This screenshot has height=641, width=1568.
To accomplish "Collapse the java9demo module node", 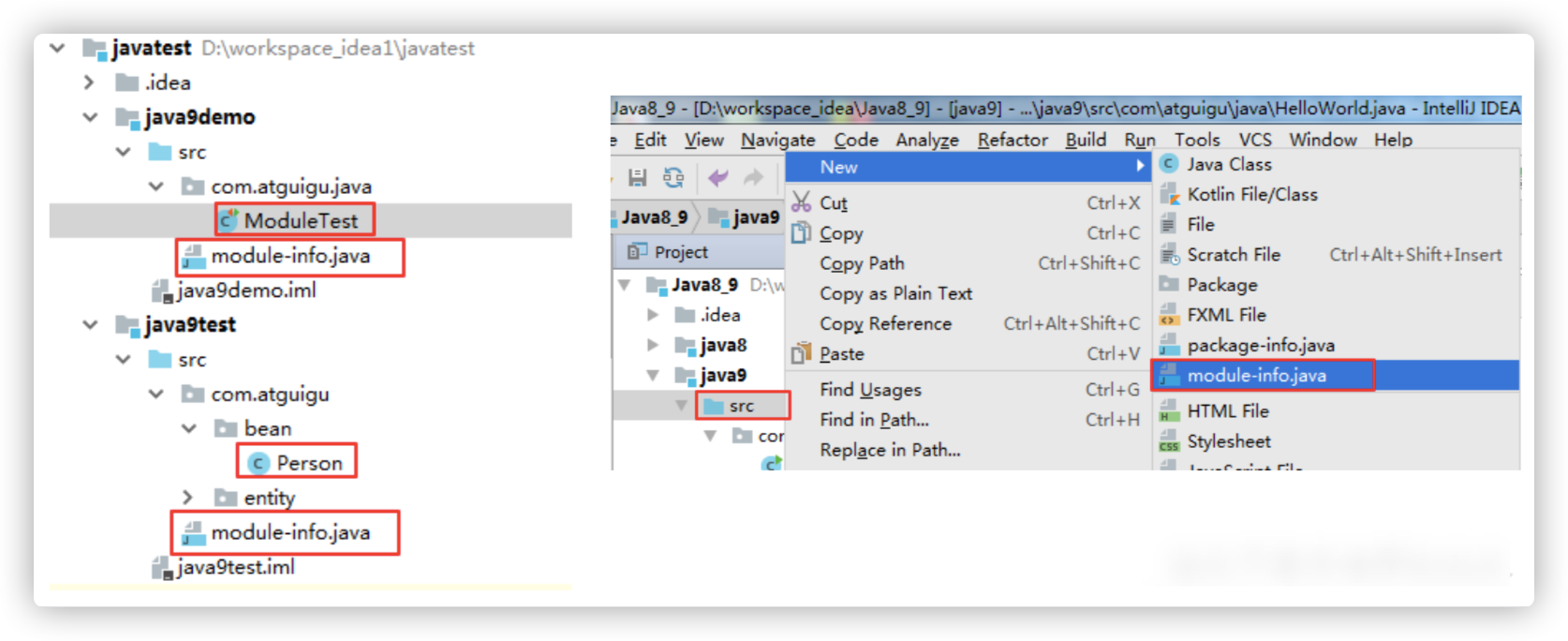I will (90, 117).
